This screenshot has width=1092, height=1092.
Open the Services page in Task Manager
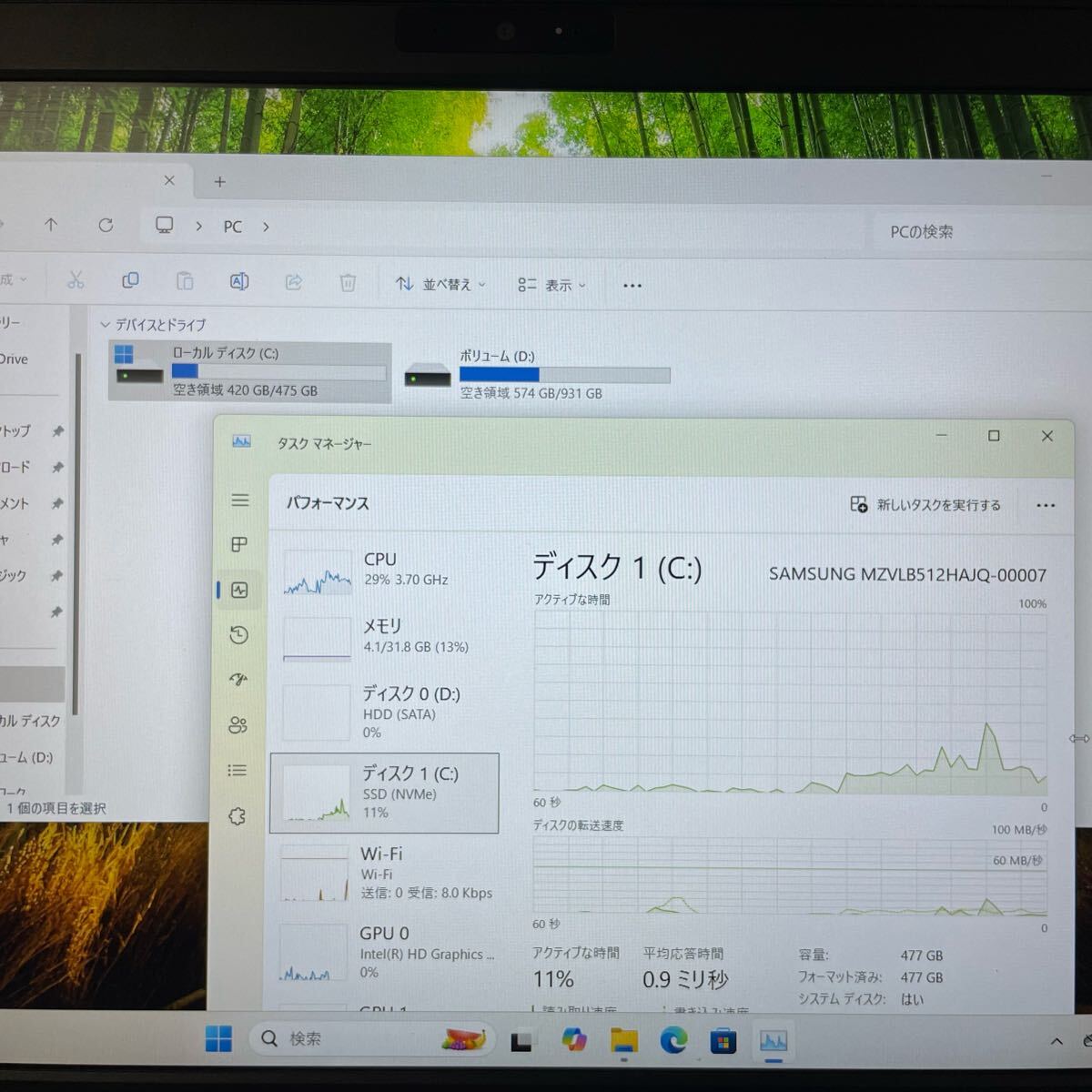pos(238,816)
